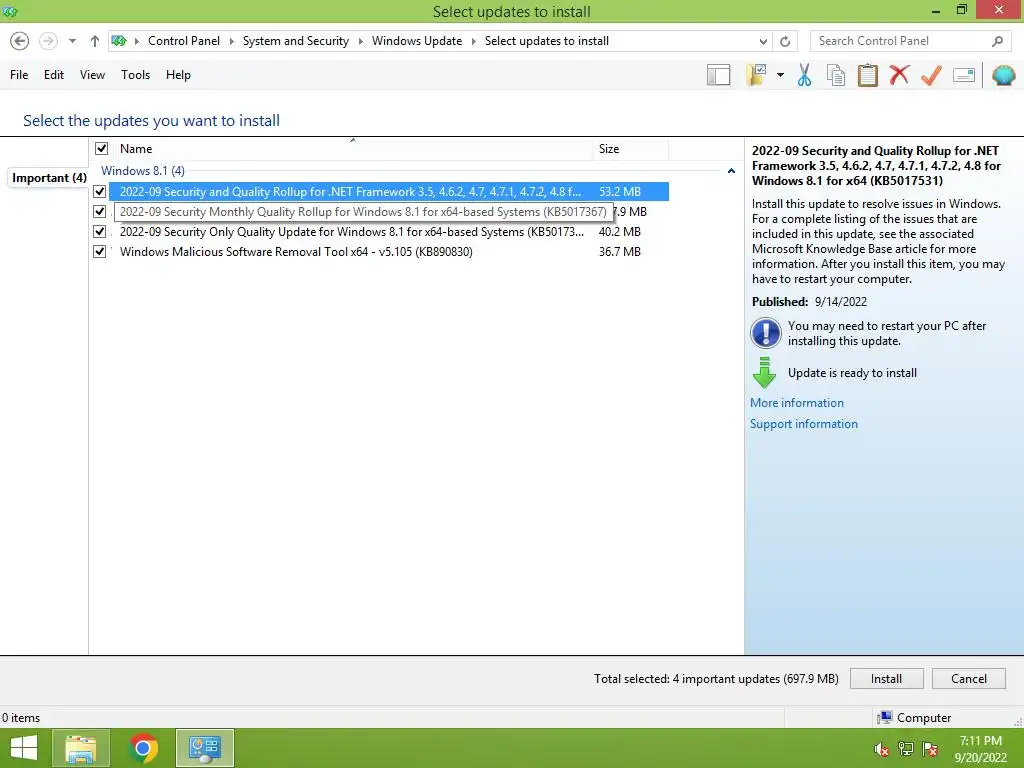Expand the chevron after Windows Update breadcrumb

point(473,41)
